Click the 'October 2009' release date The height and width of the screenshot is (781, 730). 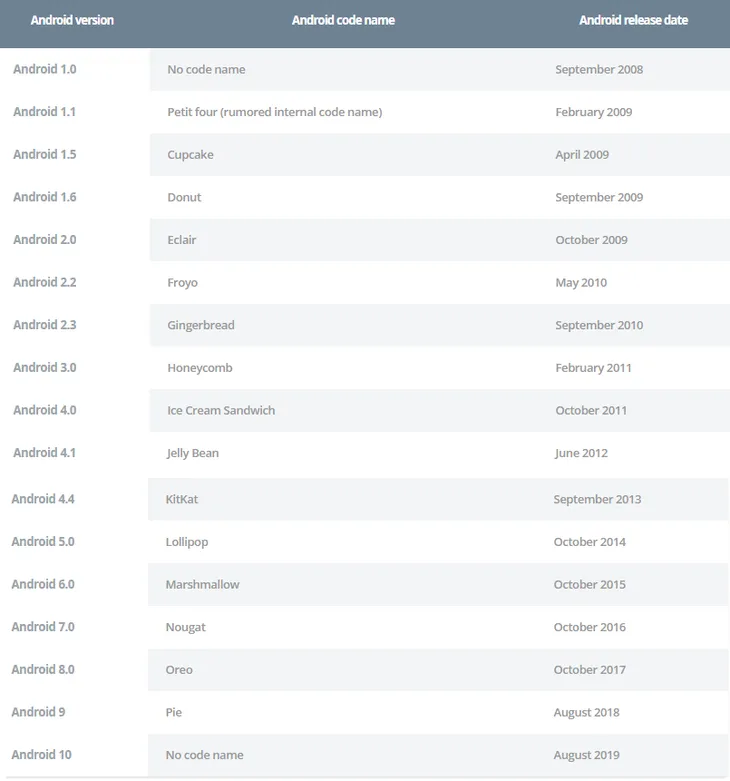(x=592, y=240)
